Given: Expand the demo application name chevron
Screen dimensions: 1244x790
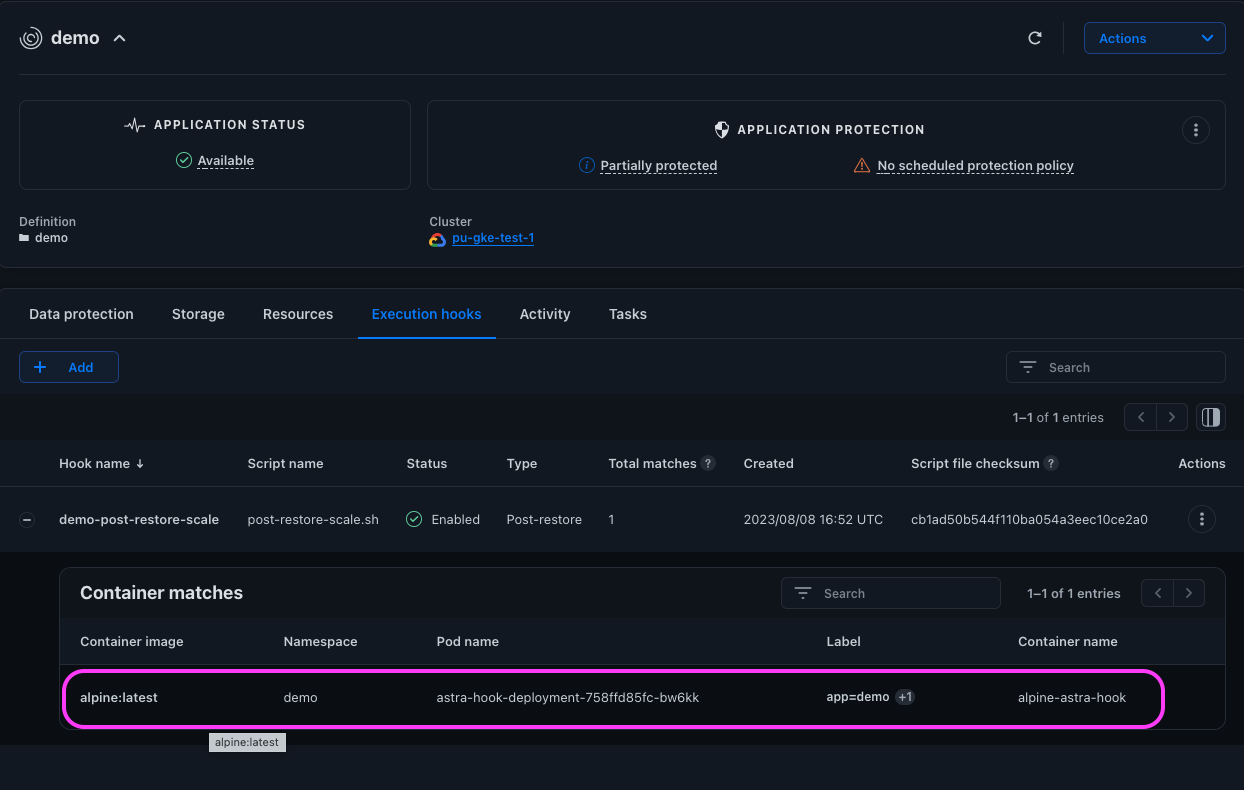Looking at the screenshot, I should click(x=120, y=39).
